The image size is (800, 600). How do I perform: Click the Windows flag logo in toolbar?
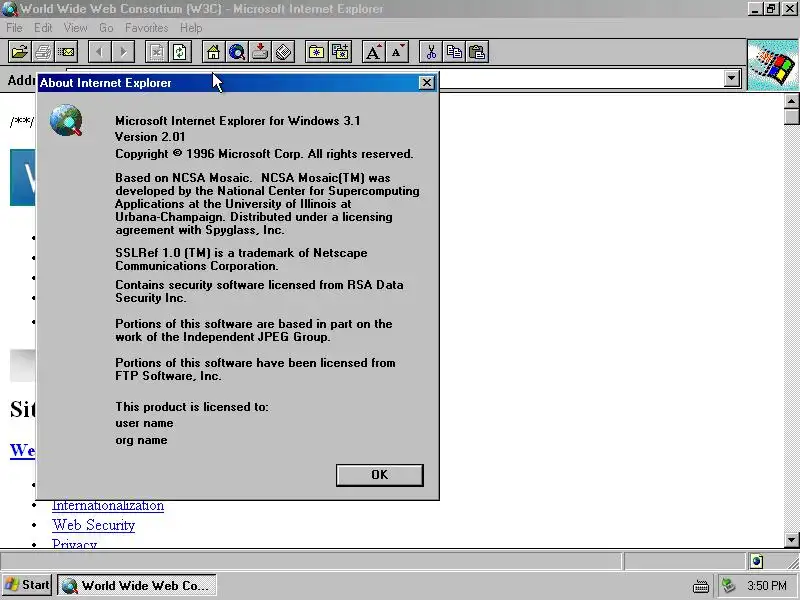click(773, 65)
